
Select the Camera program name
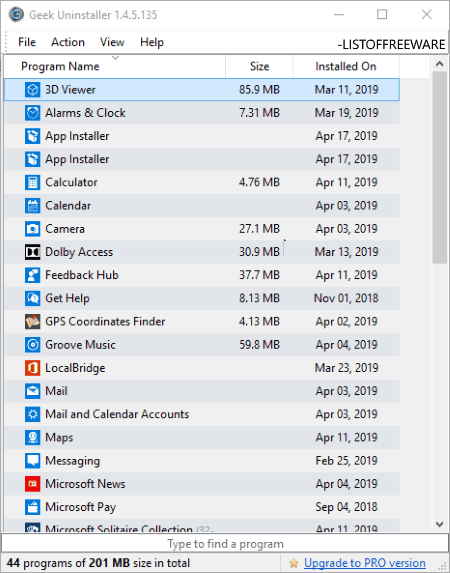click(65, 229)
